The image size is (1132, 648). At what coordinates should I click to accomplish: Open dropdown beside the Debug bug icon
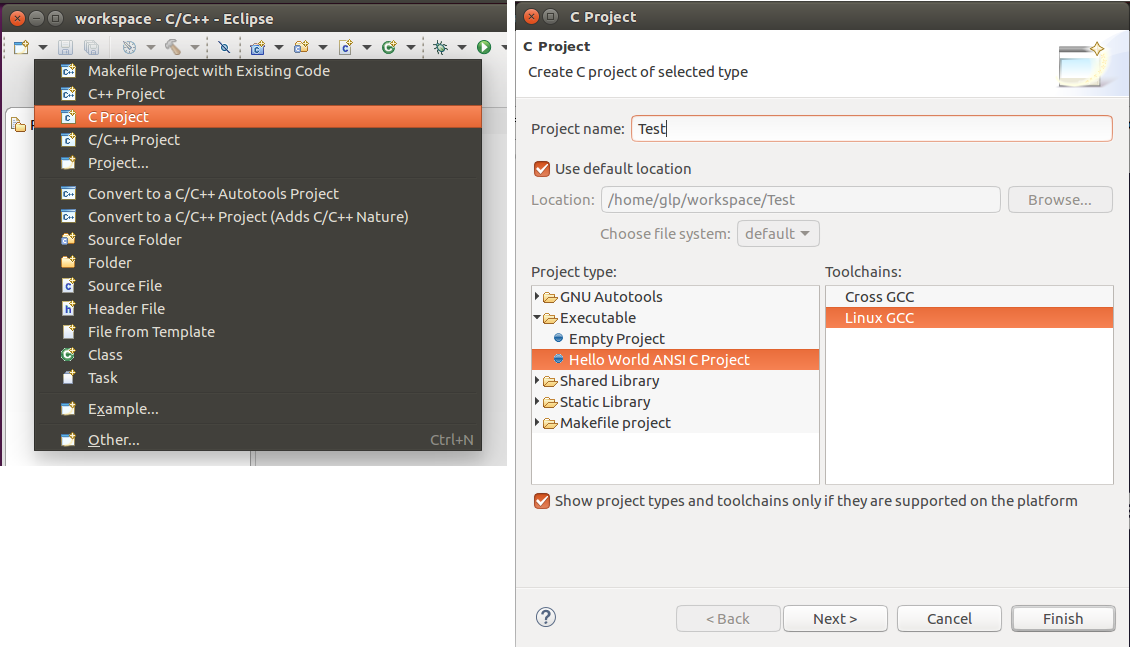tap(462, 48)
